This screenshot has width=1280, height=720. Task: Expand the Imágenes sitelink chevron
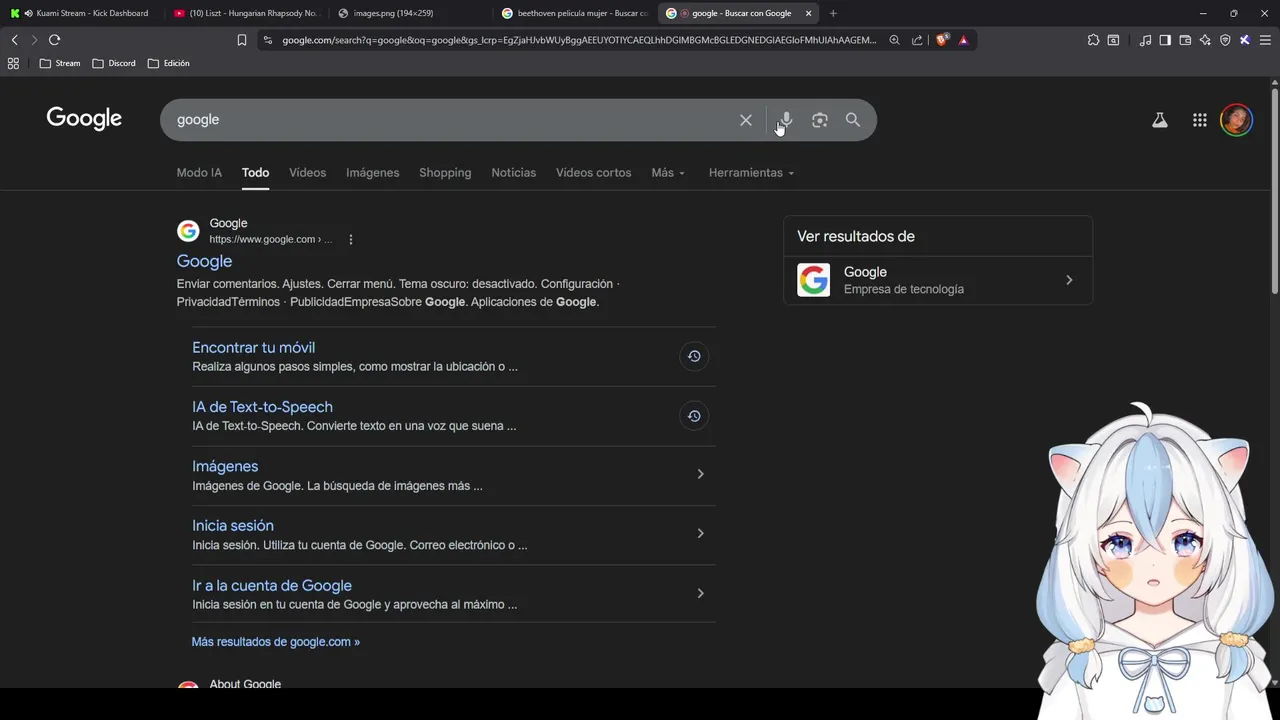pos(700,474)
